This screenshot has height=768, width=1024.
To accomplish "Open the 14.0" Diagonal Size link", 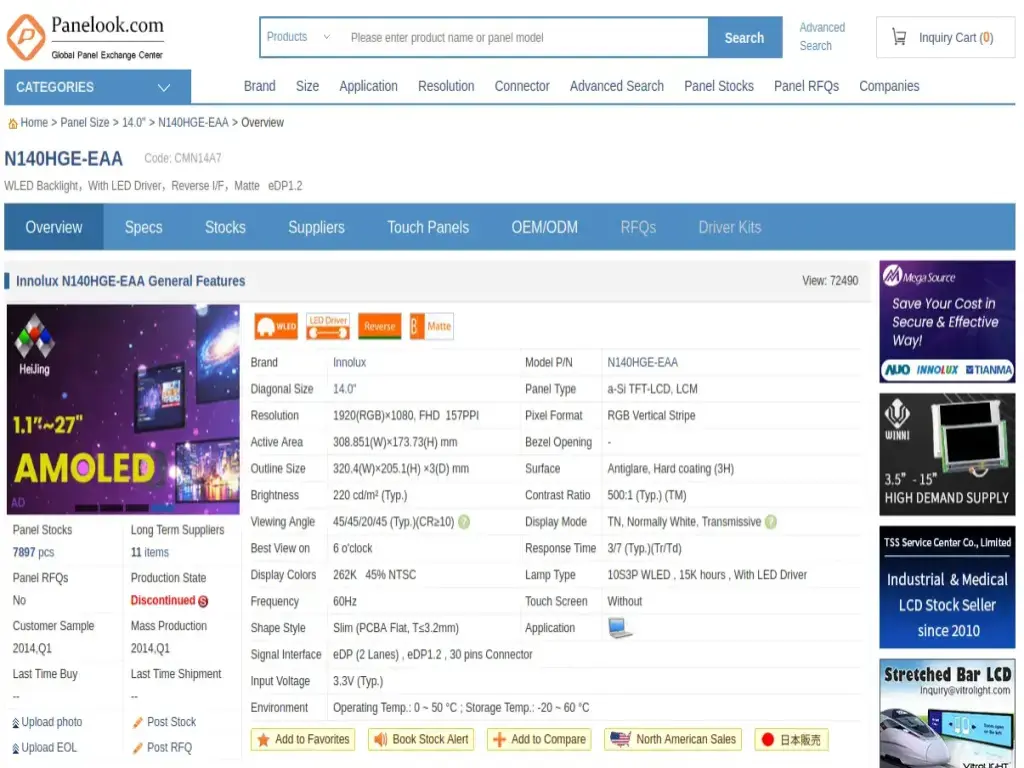I will coord(344,389).
